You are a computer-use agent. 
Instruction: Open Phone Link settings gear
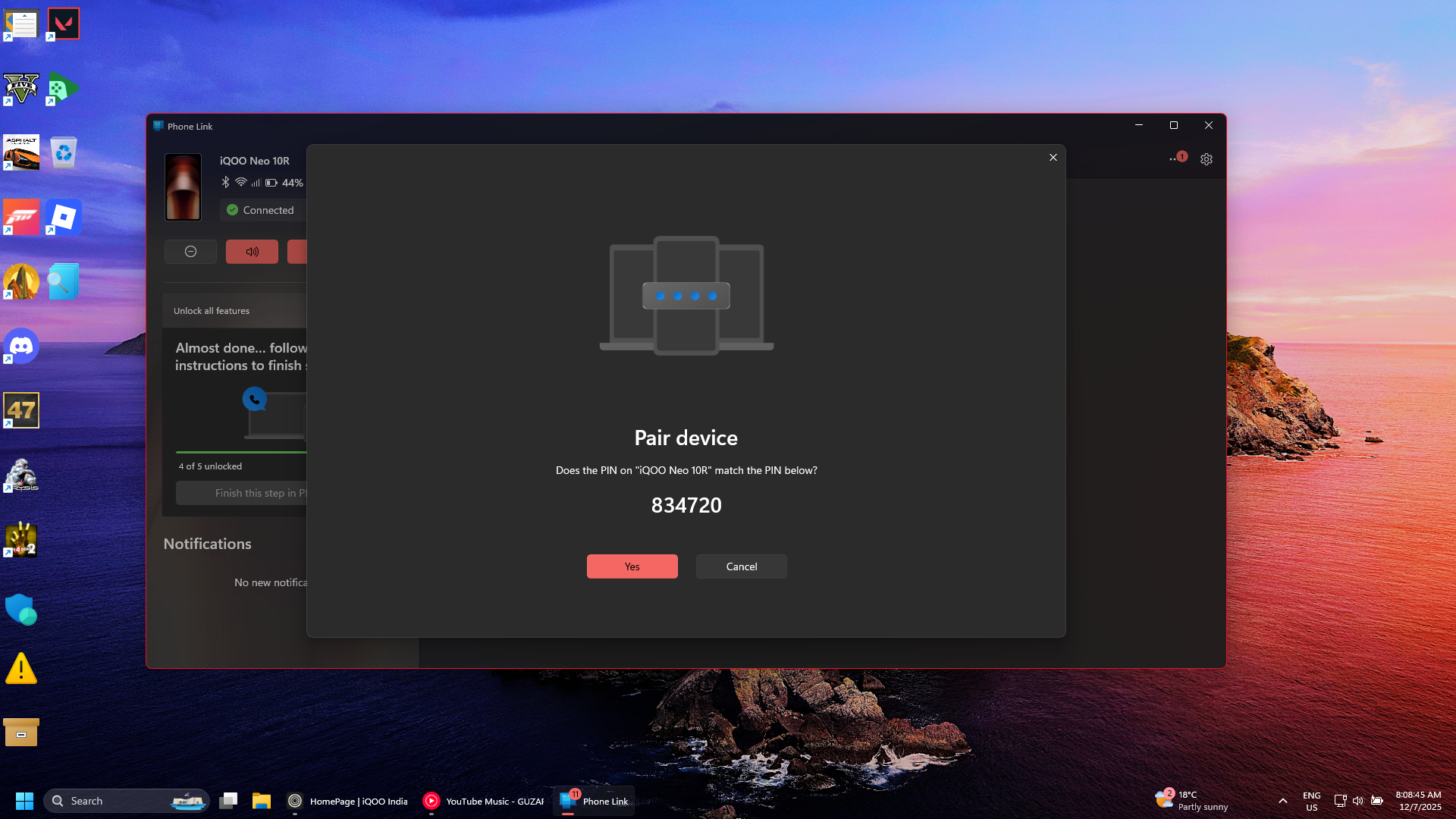1207,159
